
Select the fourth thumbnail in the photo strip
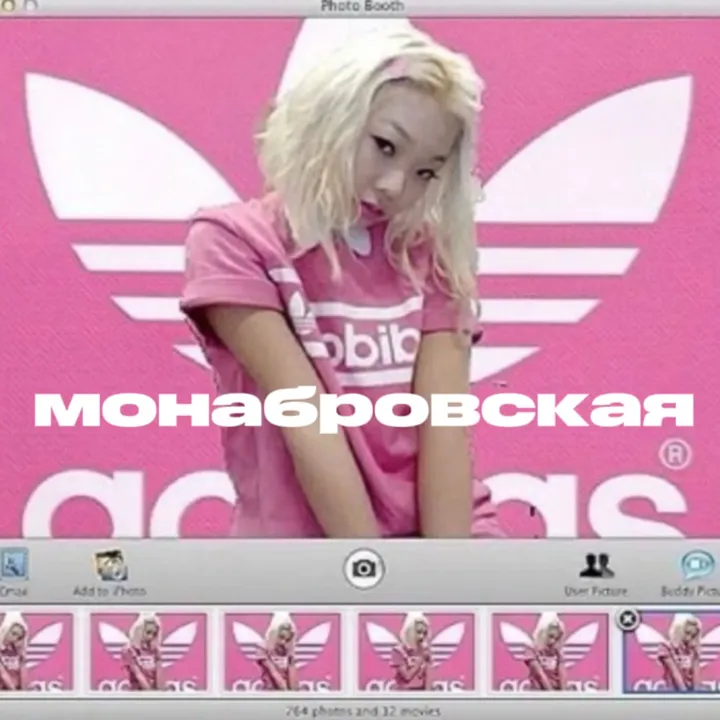(x=416, y=651)
